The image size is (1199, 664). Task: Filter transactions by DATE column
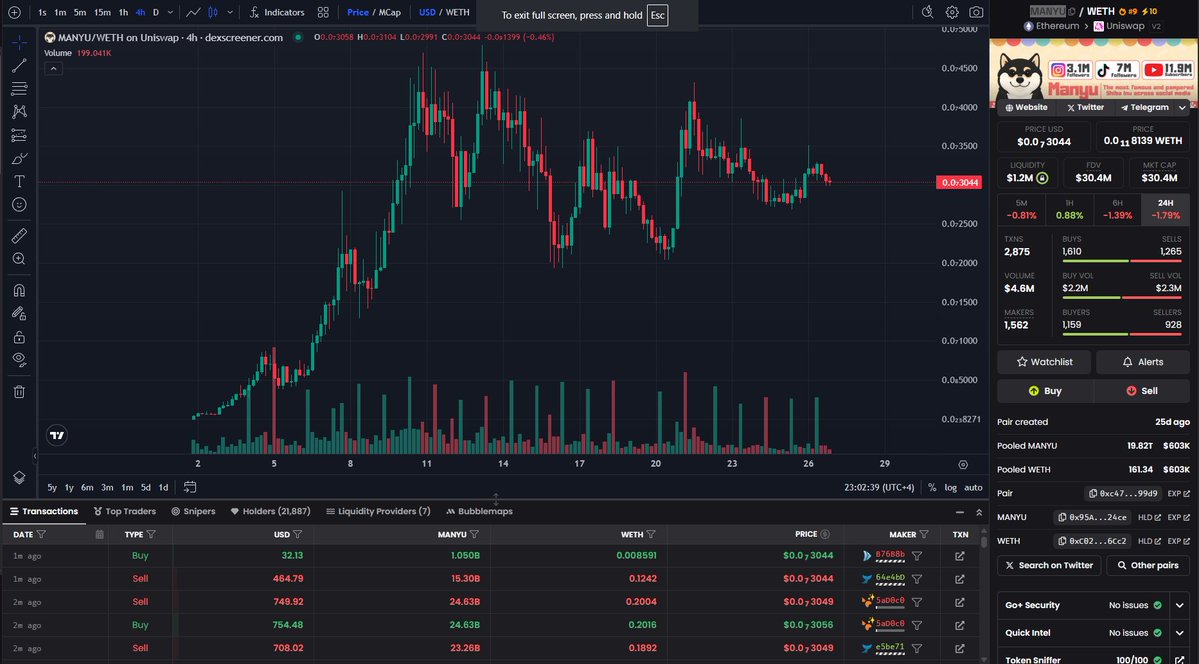41,535
